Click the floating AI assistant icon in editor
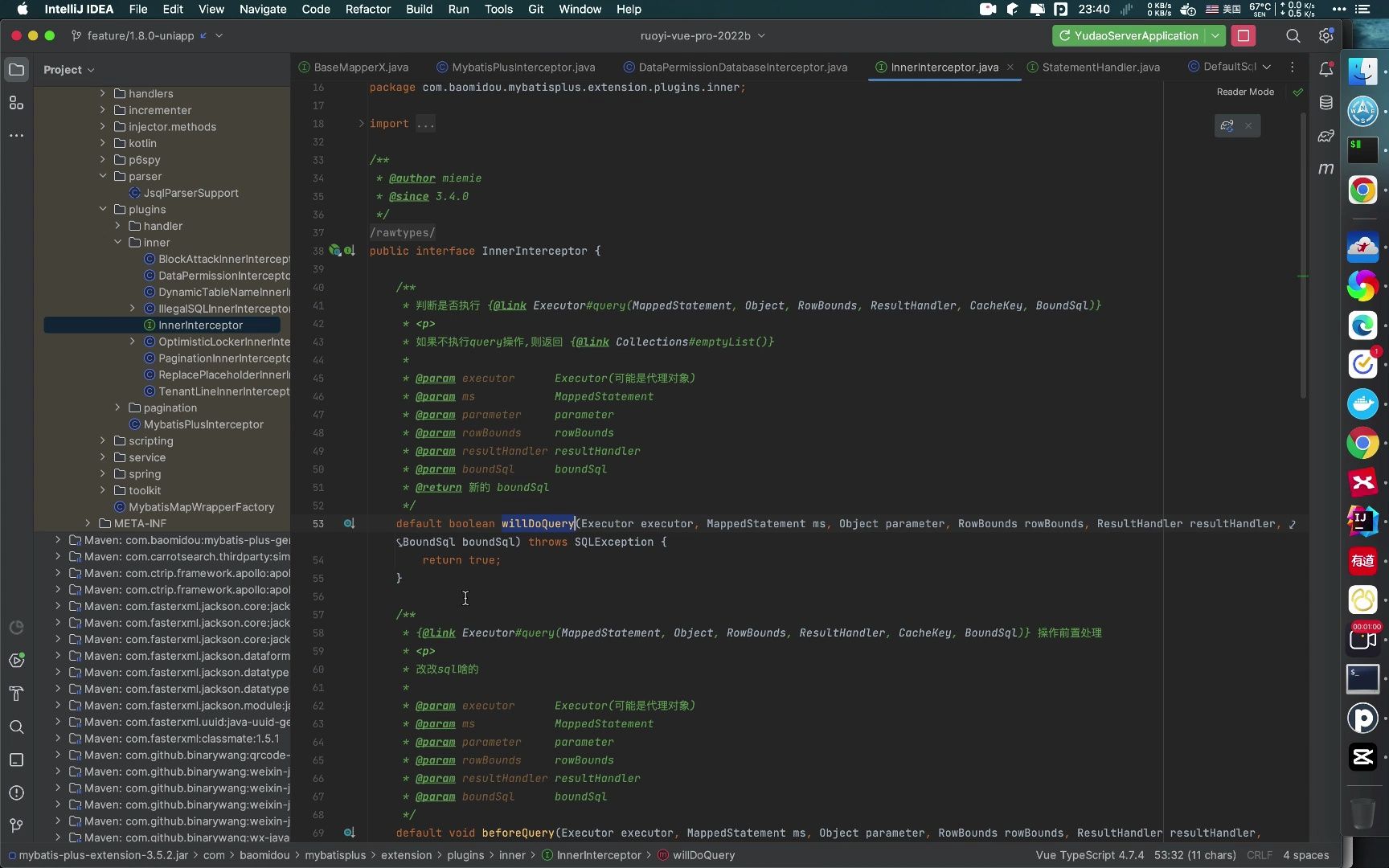The image size is (1389, 868). [1227, 125]
